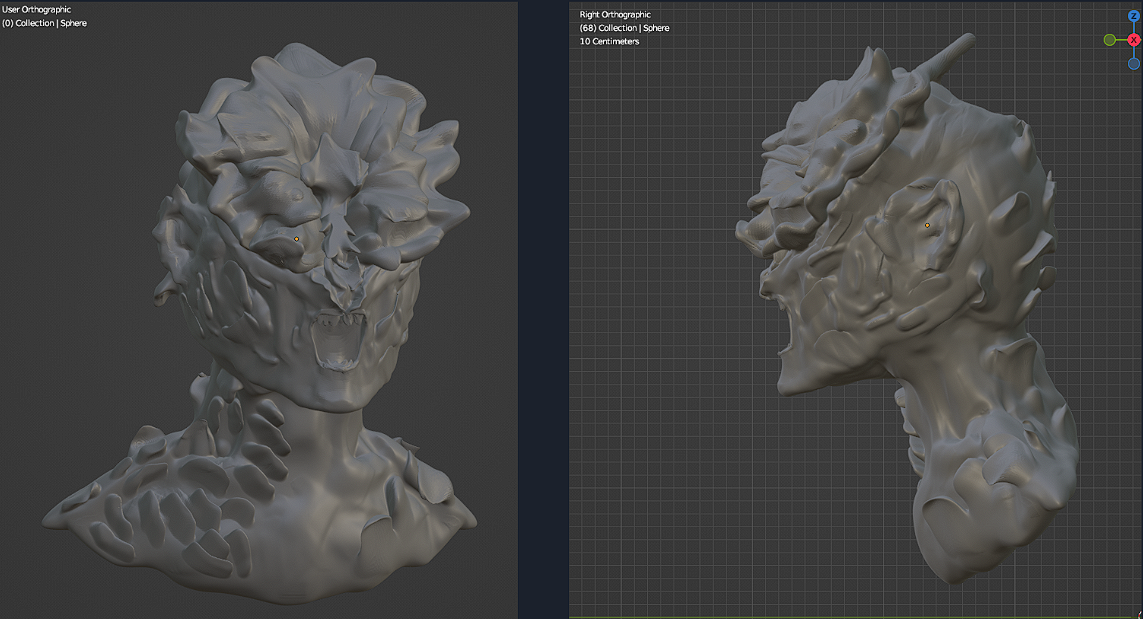Select the ear on the side-view sculpt

pyautogui.click(x=924, y=225)
